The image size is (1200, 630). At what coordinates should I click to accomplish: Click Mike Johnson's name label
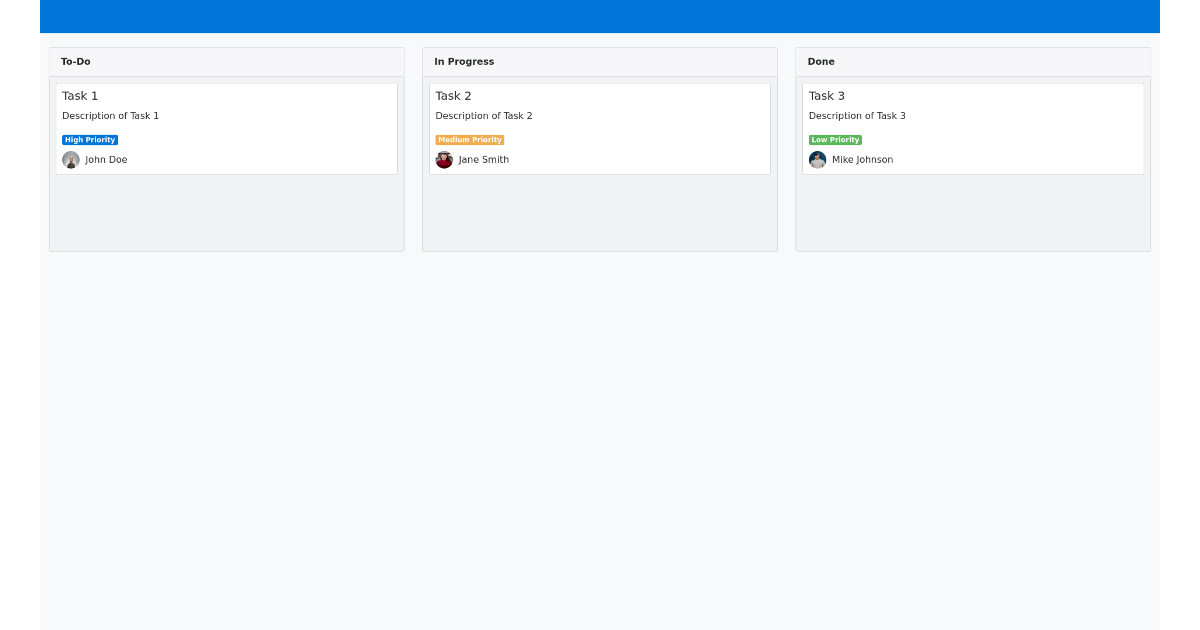click(862, 159)
